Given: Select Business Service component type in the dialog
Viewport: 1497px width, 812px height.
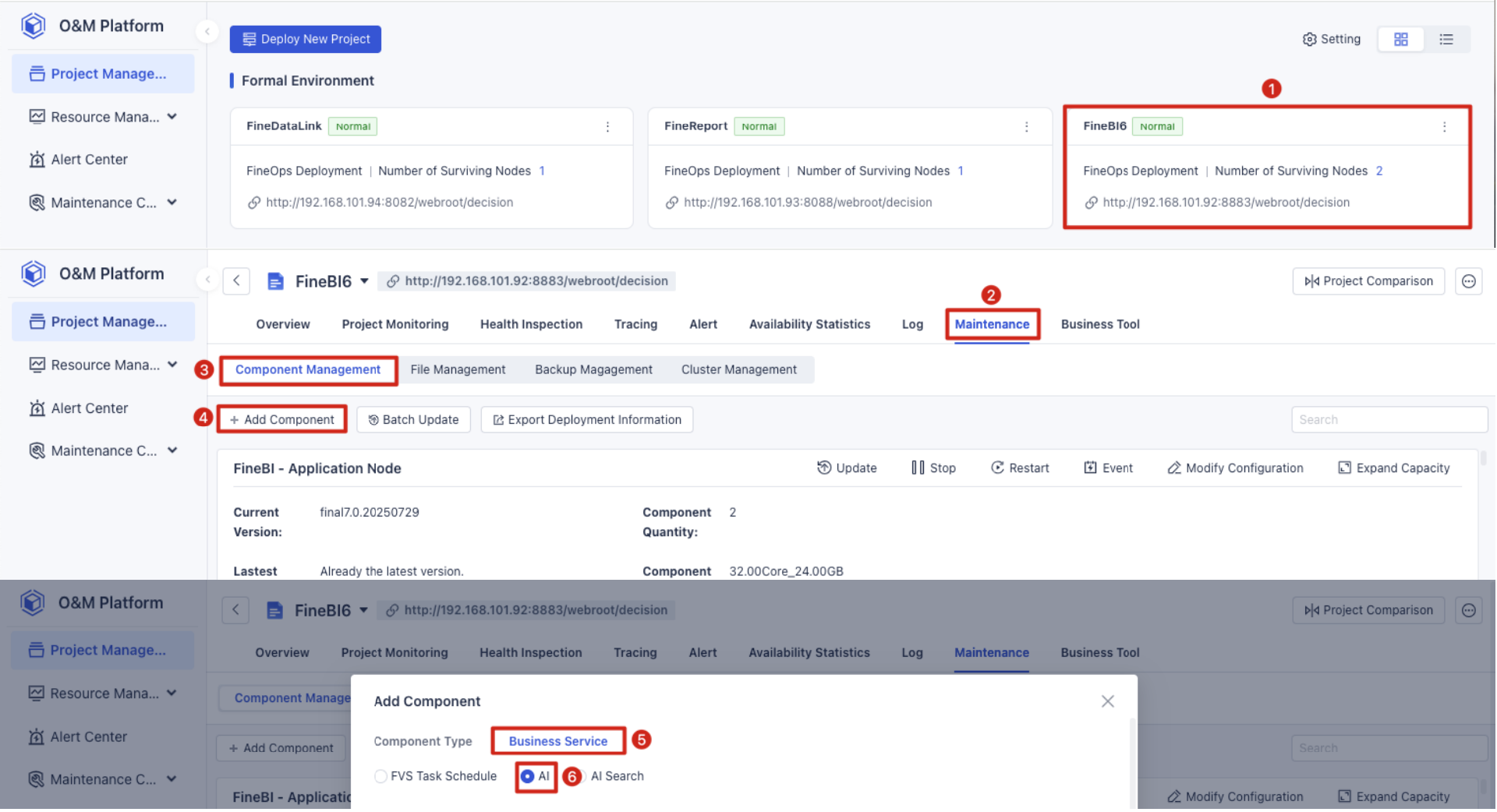Looking at the screenshot, I should click(x=558, y=741).
